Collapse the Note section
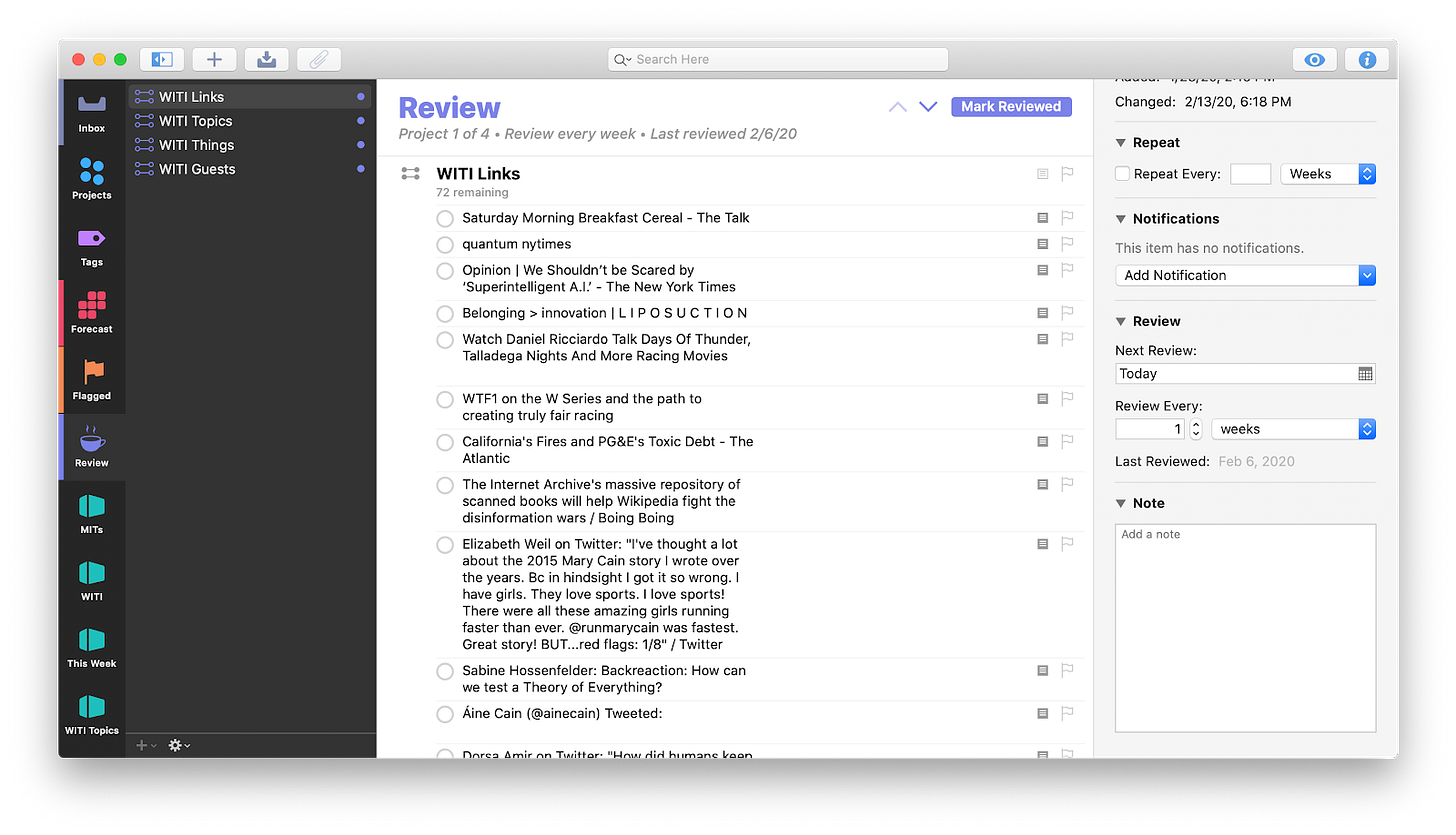The width and height of the screenshot is (1456, 835). click(1121, 504)
